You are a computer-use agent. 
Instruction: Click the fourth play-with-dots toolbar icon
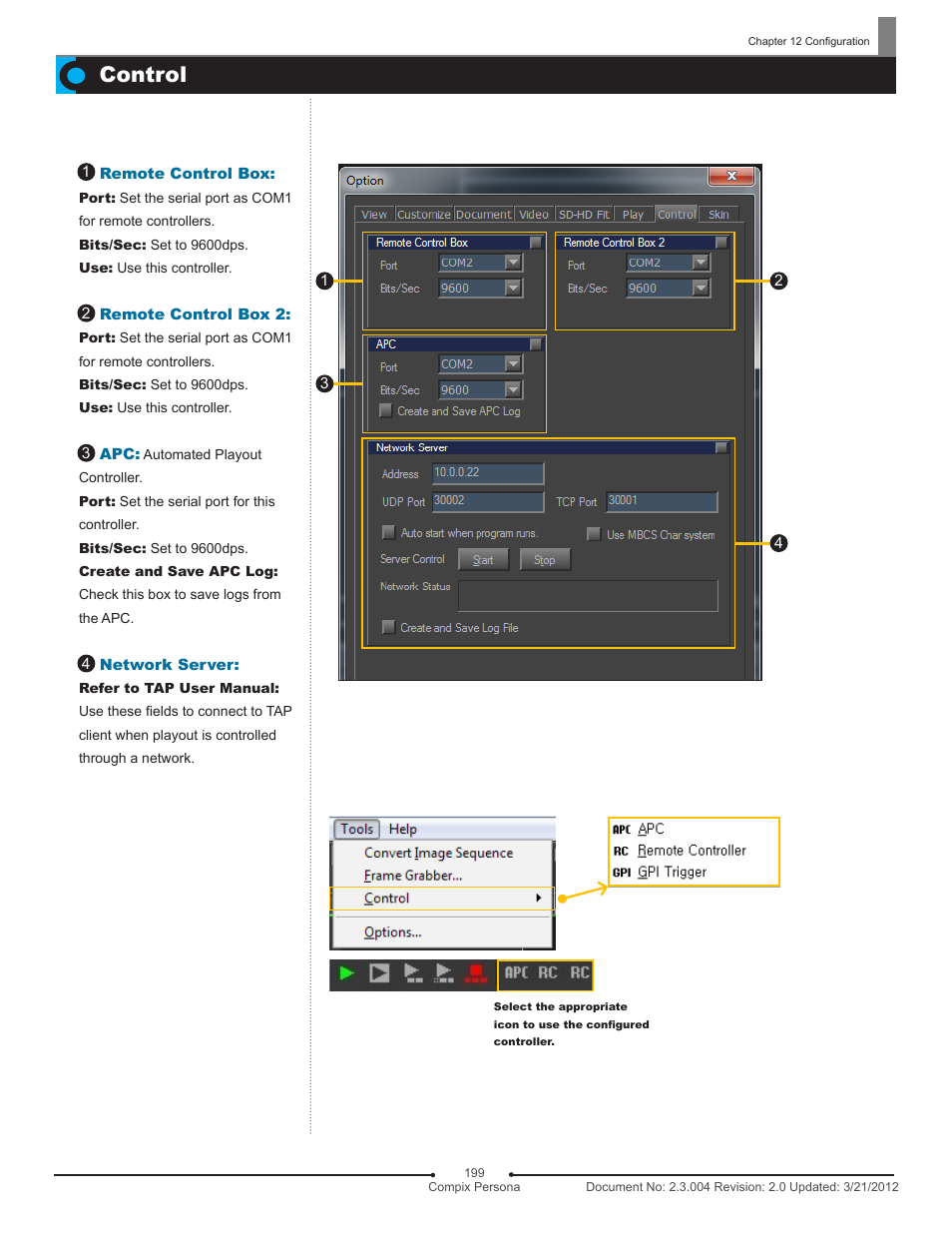pyautogui.click(x=444, y=972)
